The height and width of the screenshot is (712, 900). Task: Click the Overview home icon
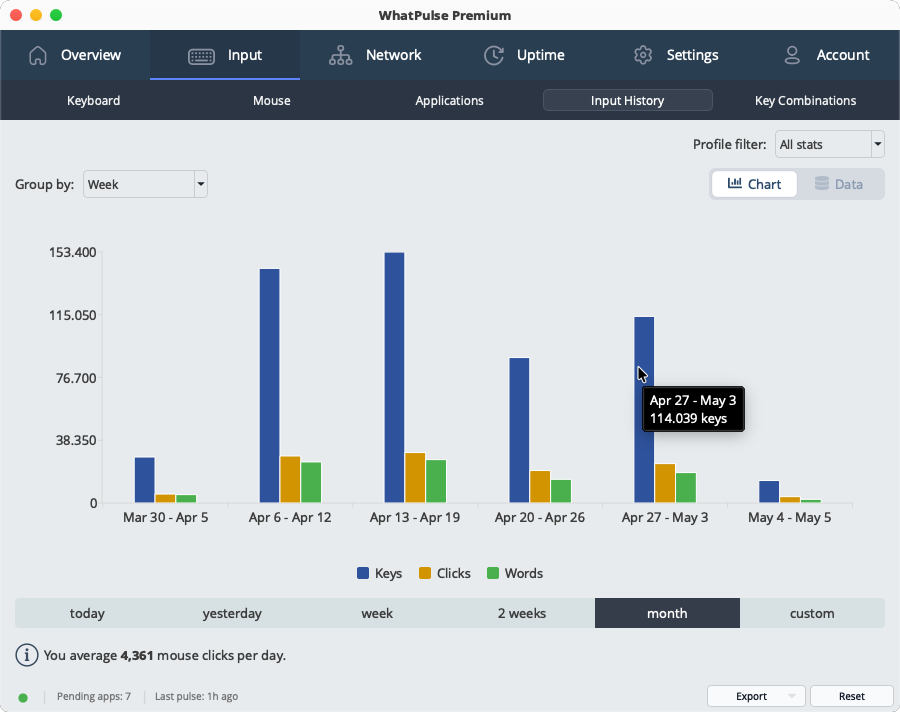click(38, 55)
